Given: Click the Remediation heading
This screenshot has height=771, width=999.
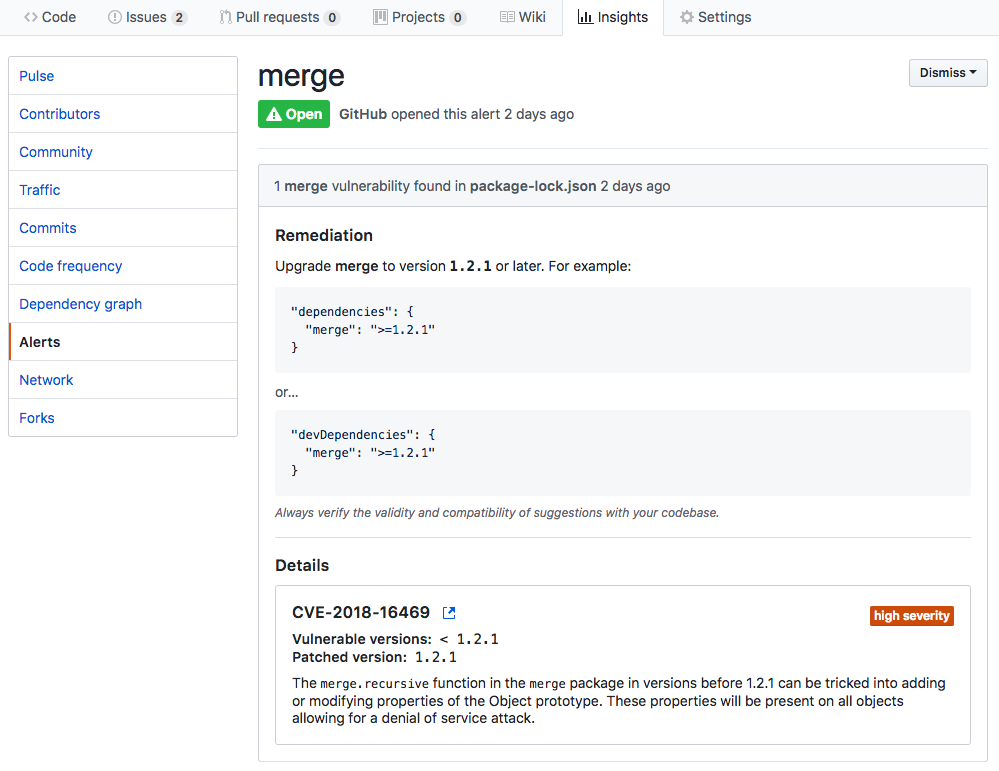Looking at the screenshot, I should pyautogui.click(x=324, y=235).
